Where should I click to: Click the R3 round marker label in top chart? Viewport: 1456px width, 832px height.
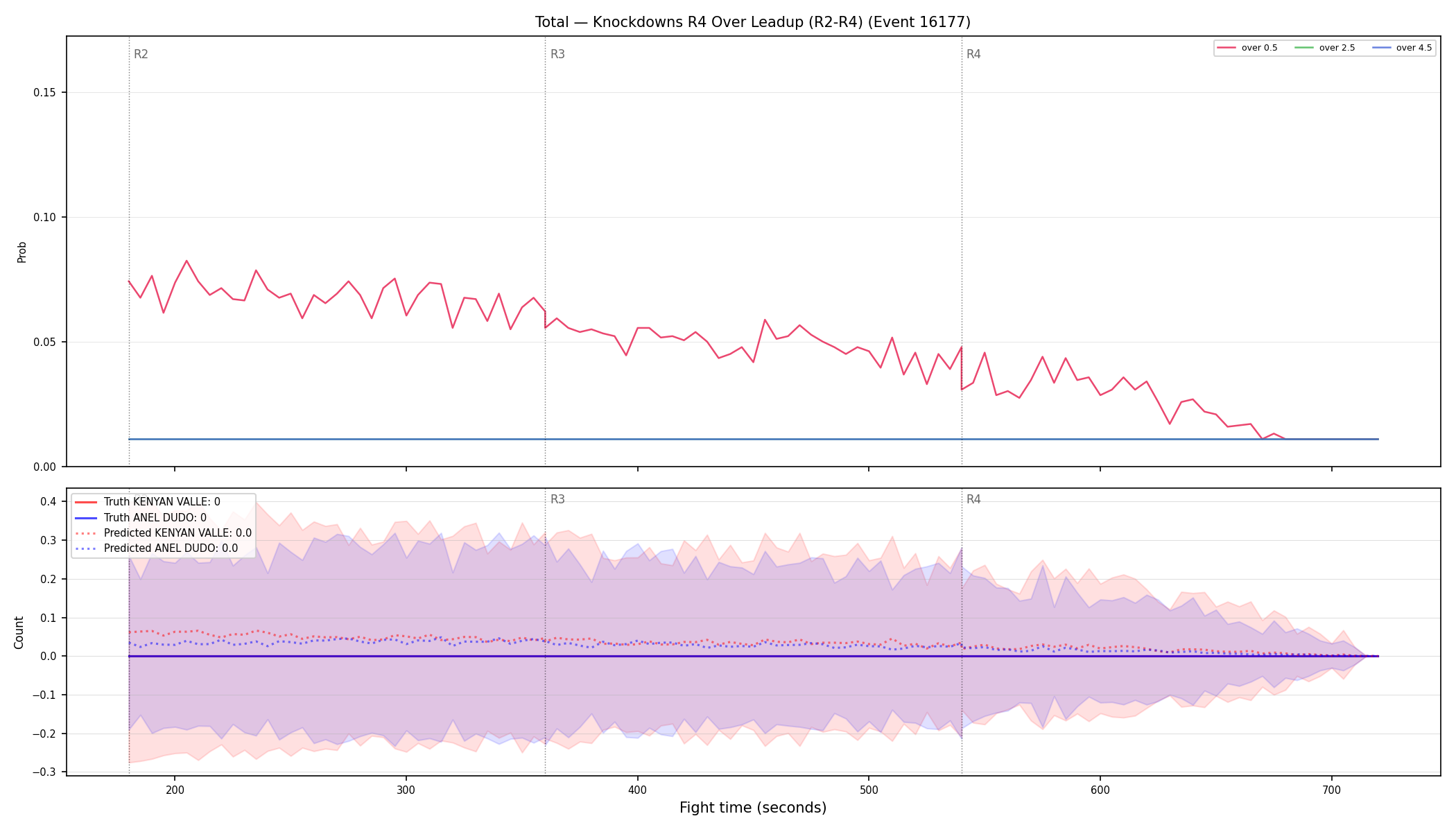557,54
